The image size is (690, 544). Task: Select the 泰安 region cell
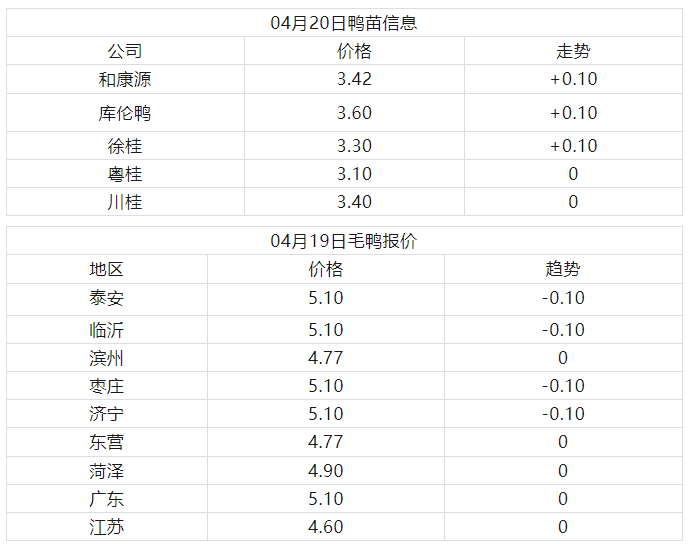coord(107,298)
